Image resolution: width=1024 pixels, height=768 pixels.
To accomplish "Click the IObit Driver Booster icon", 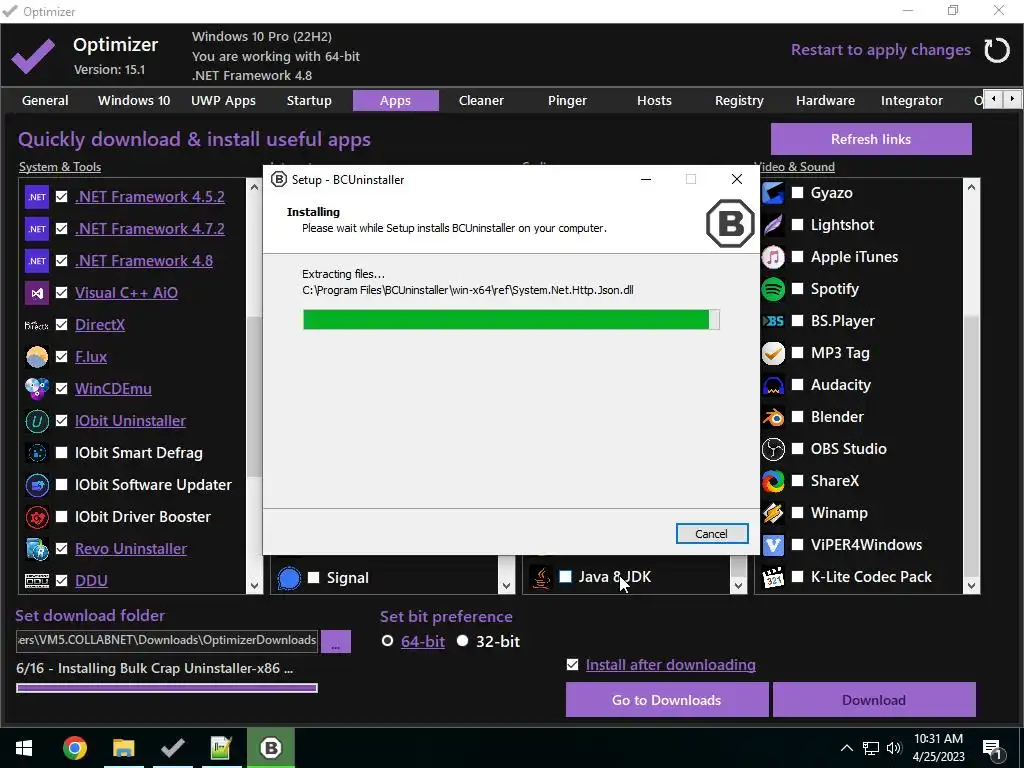I will (x=37, y=517).
